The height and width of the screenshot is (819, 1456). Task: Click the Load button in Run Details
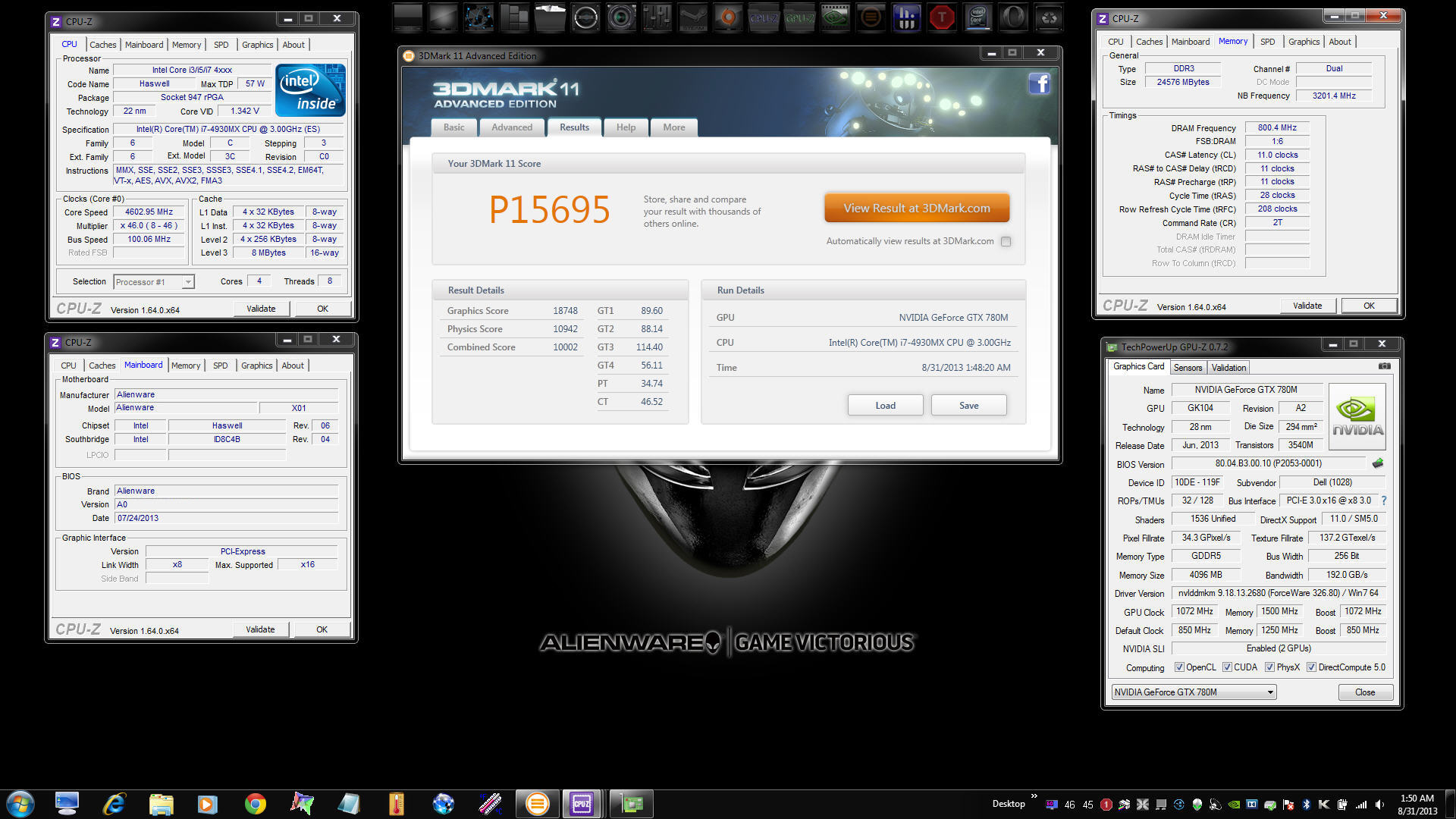[885, 406]
